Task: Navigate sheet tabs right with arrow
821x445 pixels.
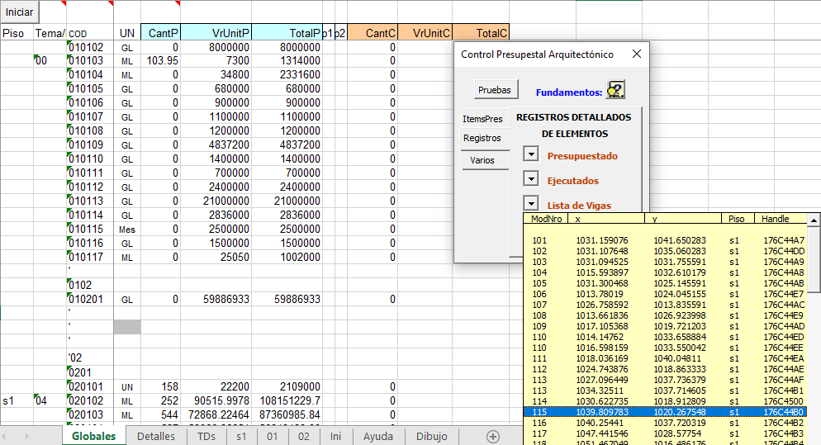Action: pyautogui.click(x=26, y=436)
